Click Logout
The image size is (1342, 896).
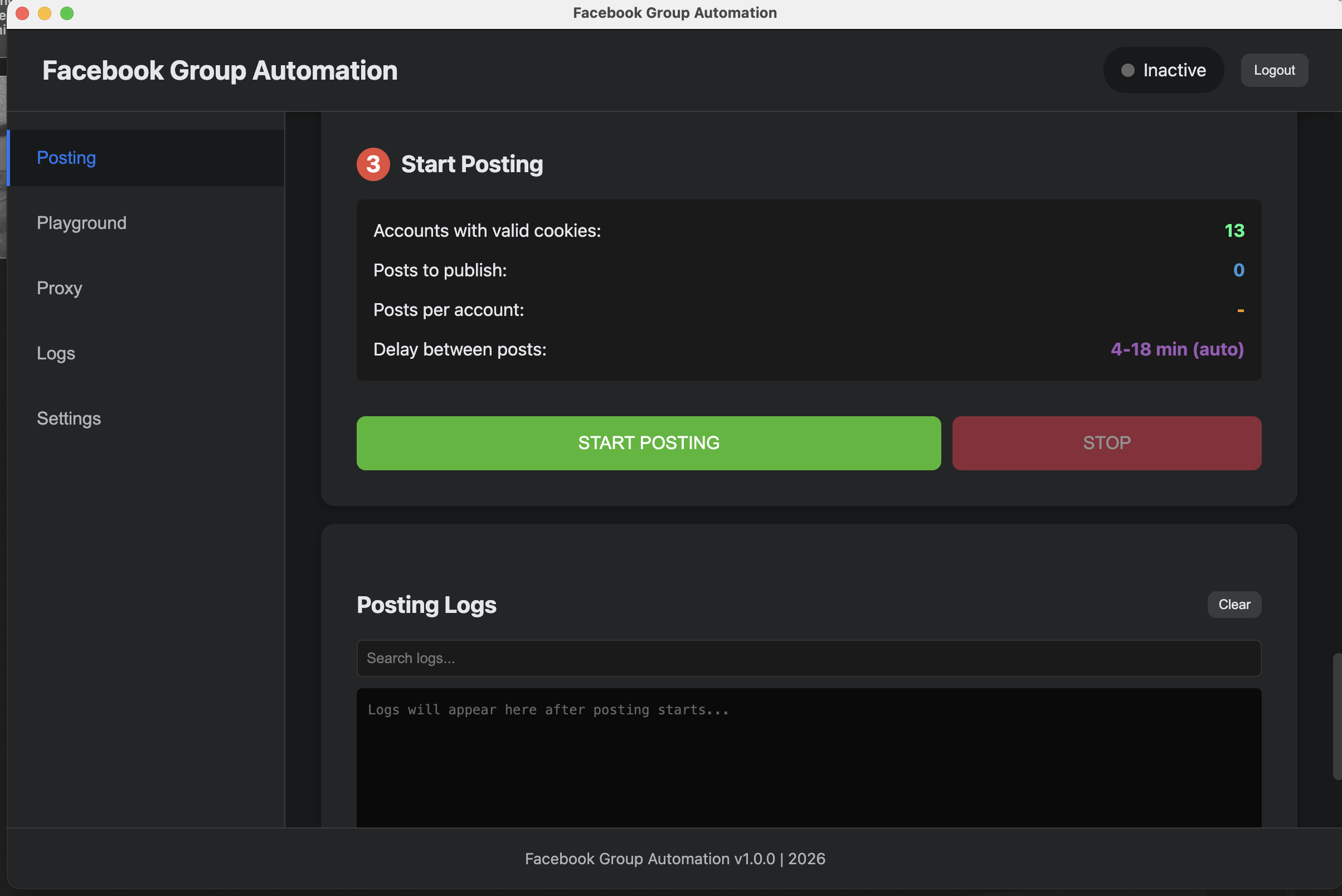(x=1274, y=70)
